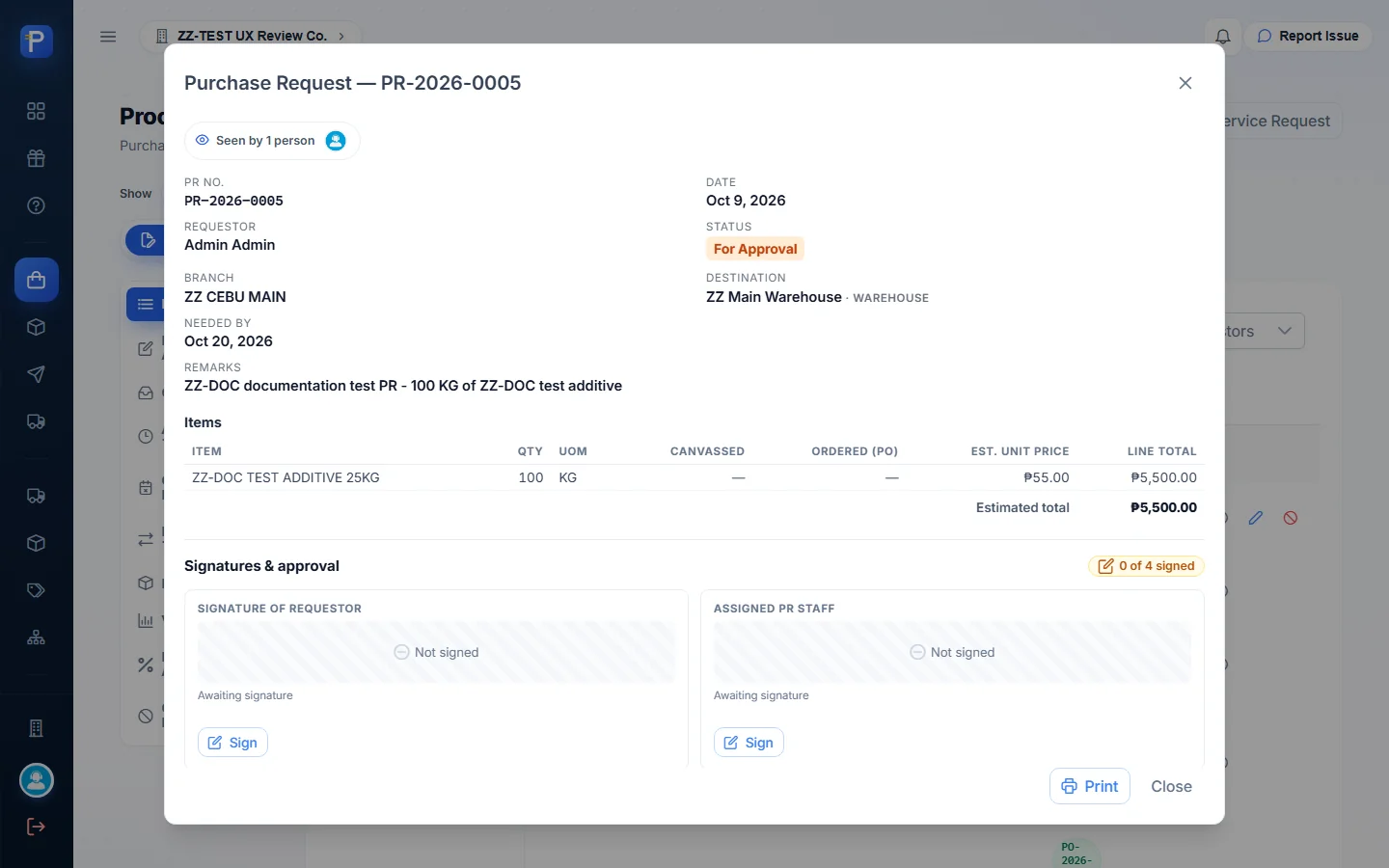Click the Close text button

tap(1171, 786)
